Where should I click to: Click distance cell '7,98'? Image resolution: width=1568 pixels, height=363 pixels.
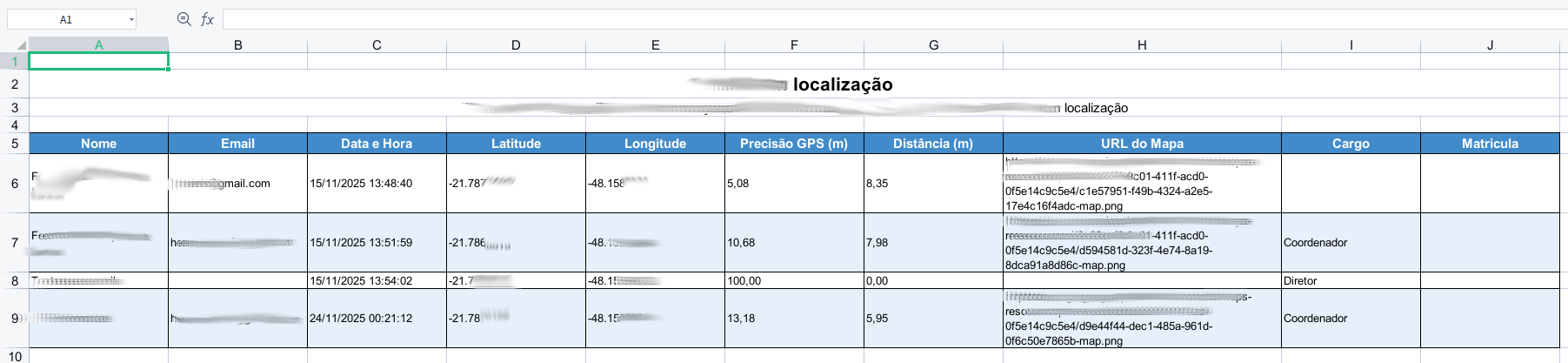933,242
